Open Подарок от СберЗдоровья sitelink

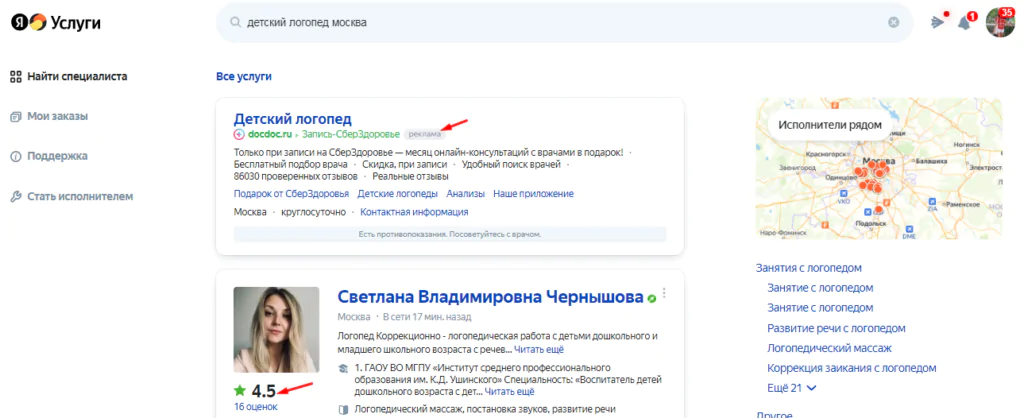tap(291, 194)
